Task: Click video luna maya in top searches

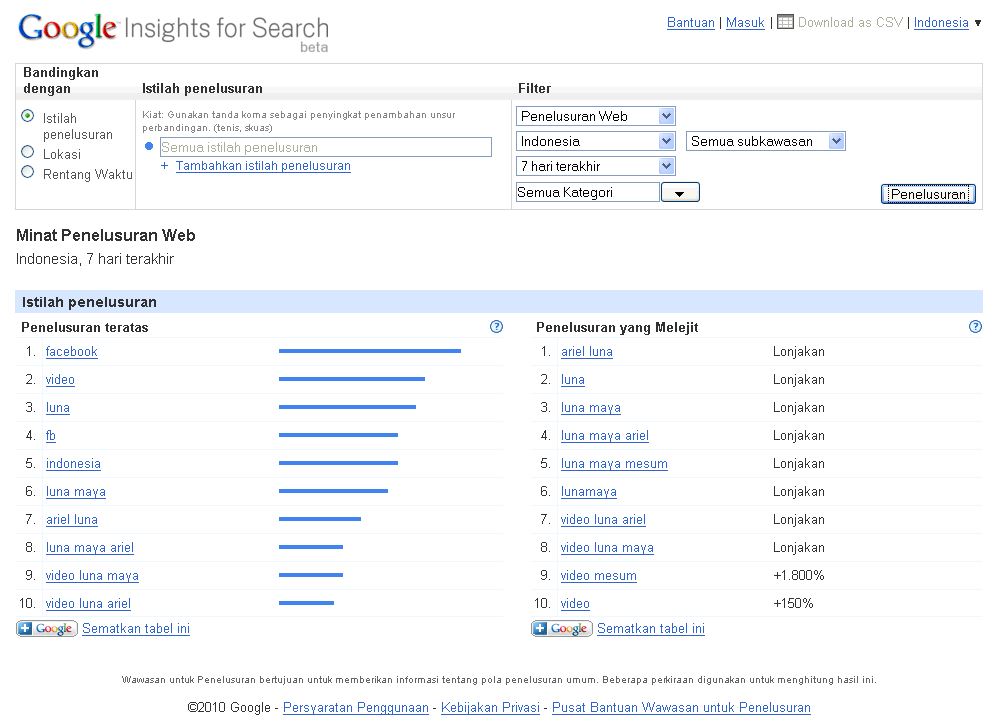Action: (92, 576)
